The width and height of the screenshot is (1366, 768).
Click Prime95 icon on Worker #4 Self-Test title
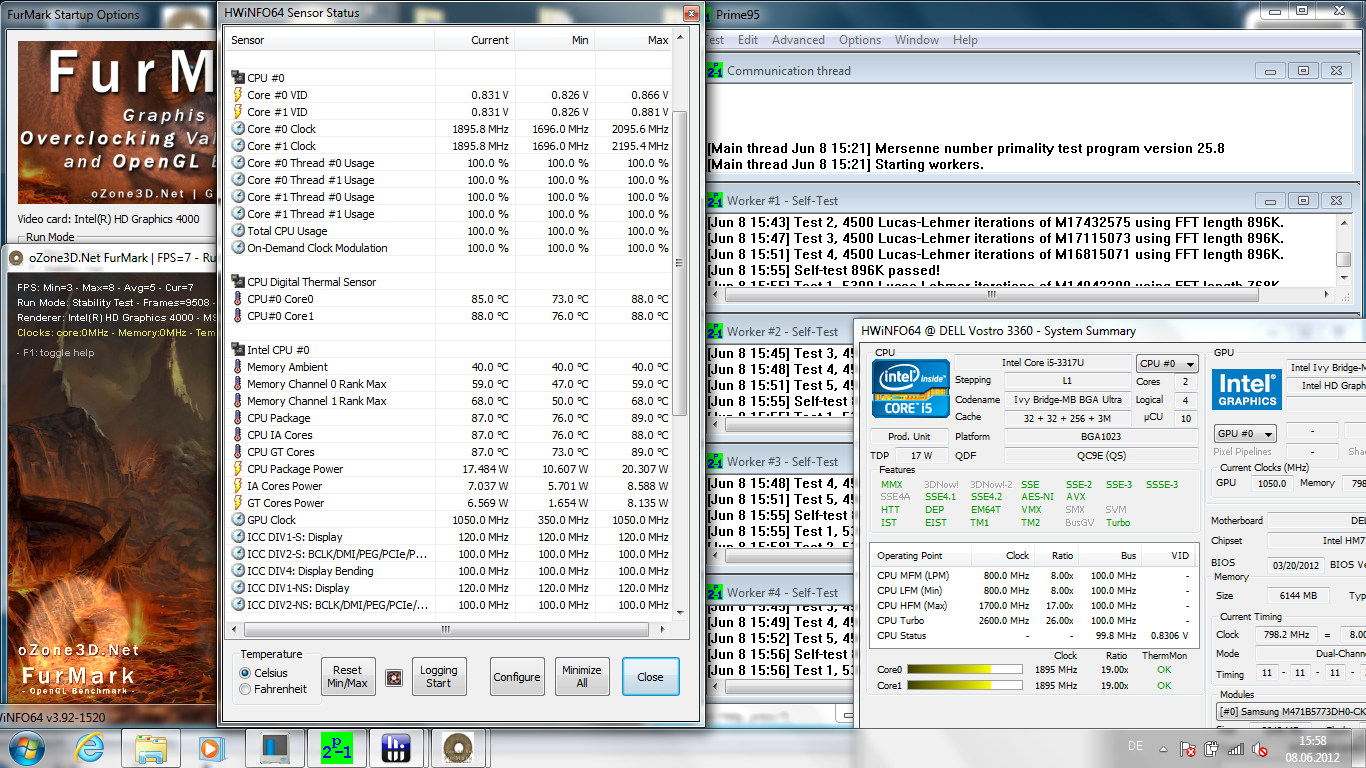(x=715, y=593)
